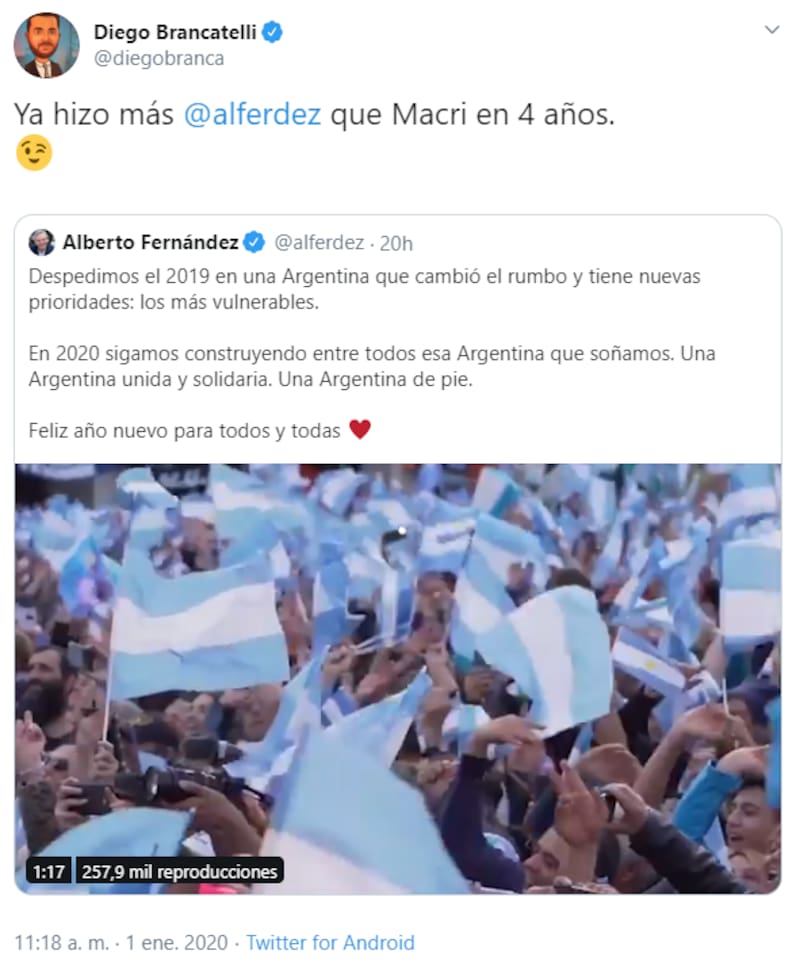Click the quoted tweet's 20h timestamp

tap(396, 244)
